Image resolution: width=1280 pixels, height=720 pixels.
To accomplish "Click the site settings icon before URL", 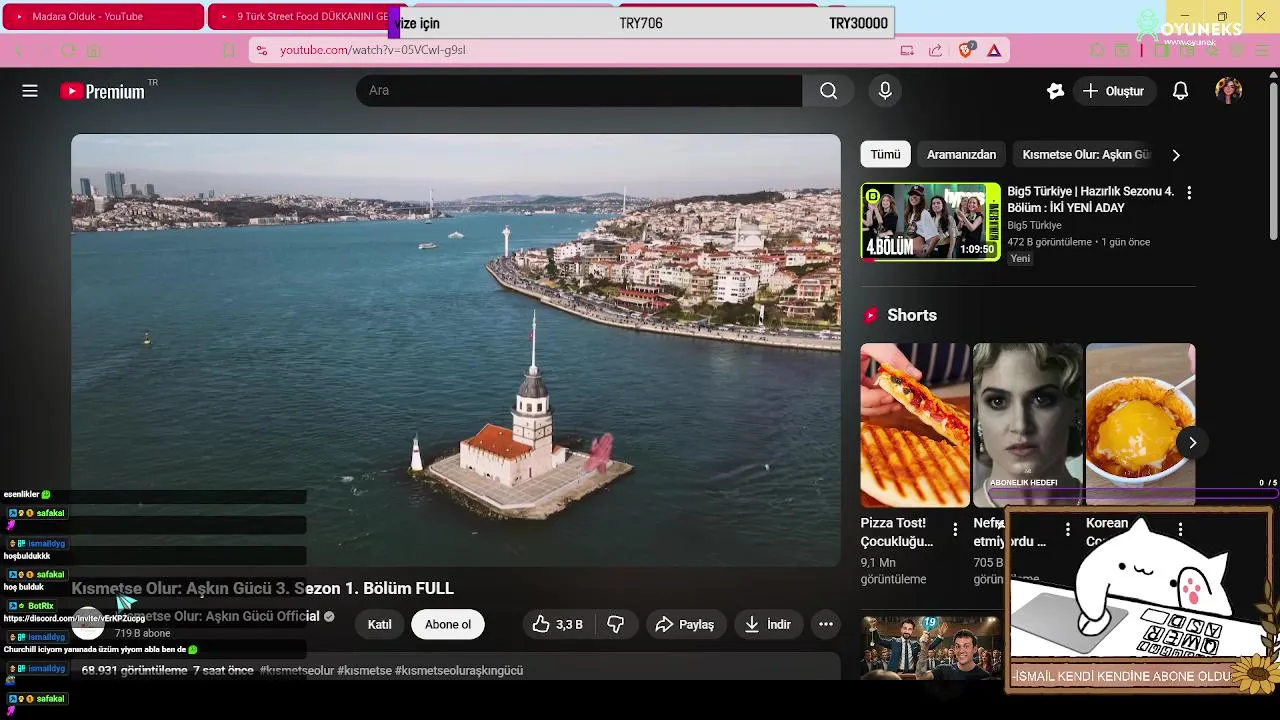I will [x=261, y=50].
